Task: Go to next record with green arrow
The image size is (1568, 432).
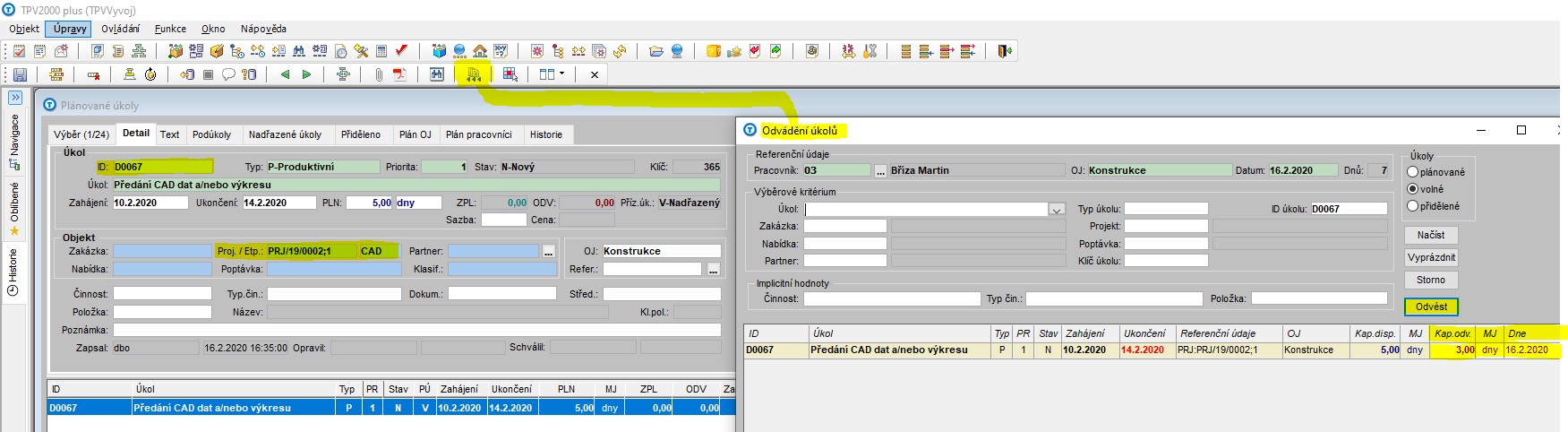Action: [x=306, y=74]
